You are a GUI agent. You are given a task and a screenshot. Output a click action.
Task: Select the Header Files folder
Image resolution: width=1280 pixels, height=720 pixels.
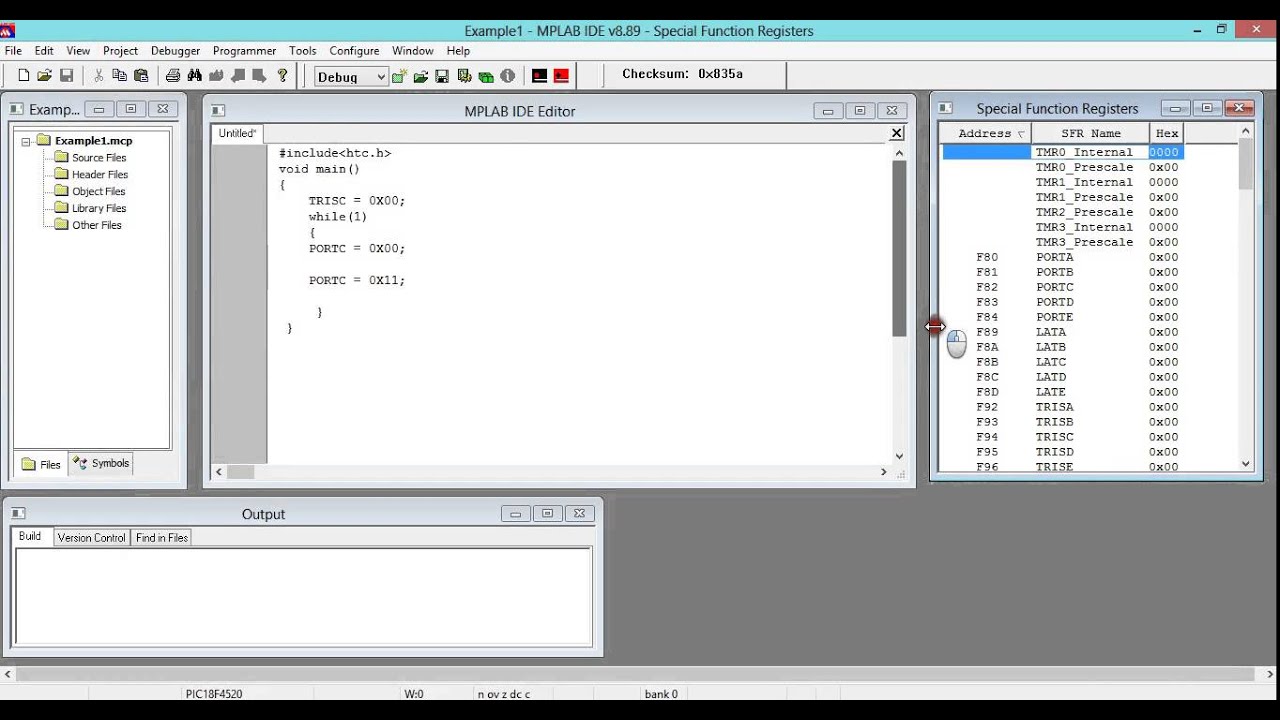tap(91, 175)
